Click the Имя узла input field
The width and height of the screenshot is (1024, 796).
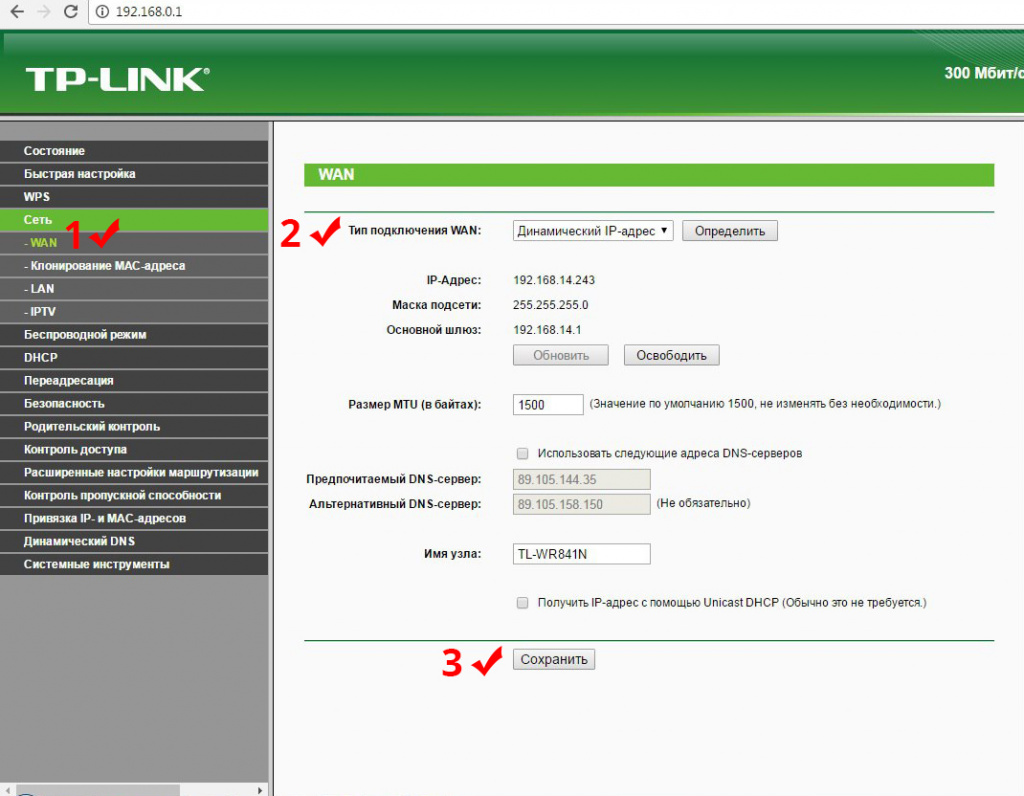coord(581,554)
